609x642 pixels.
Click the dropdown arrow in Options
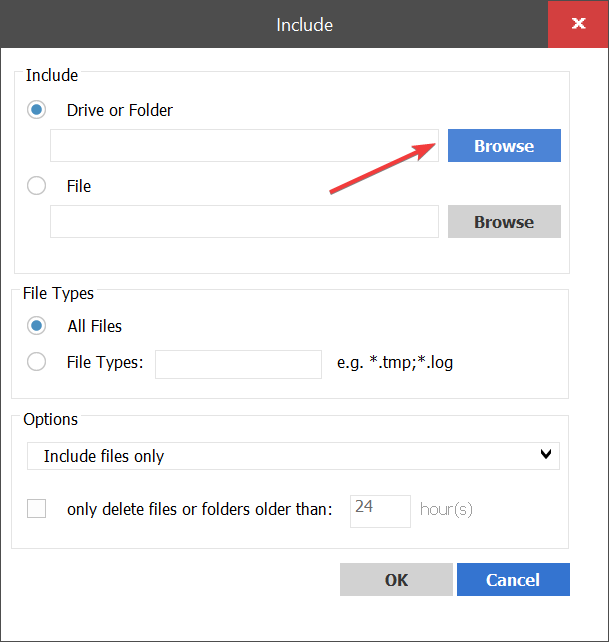point(546,455)
